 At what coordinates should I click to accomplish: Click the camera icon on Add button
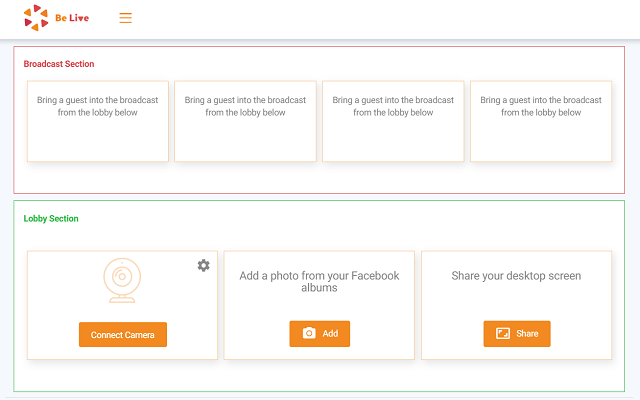coord(309,333)
